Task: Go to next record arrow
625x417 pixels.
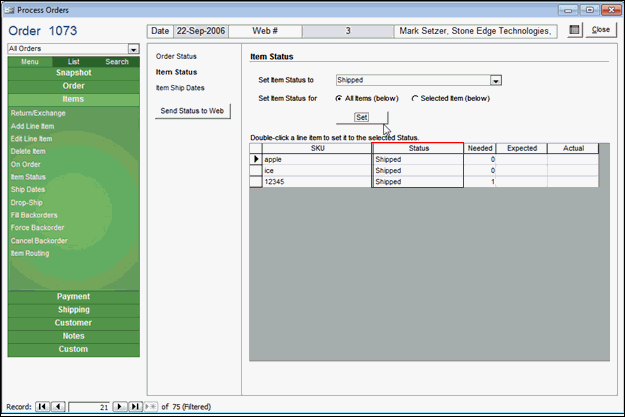Action: pos(119,407)
